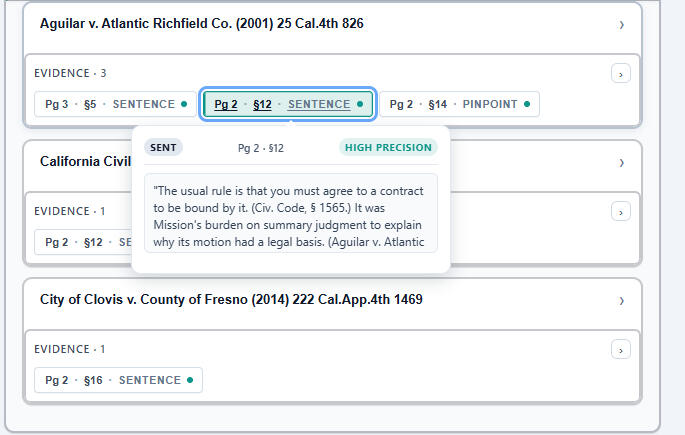685x435 pixels.
Task: Click the quoted sentence text in the popover
Action: pyautogui.click(x=290, y=214)
